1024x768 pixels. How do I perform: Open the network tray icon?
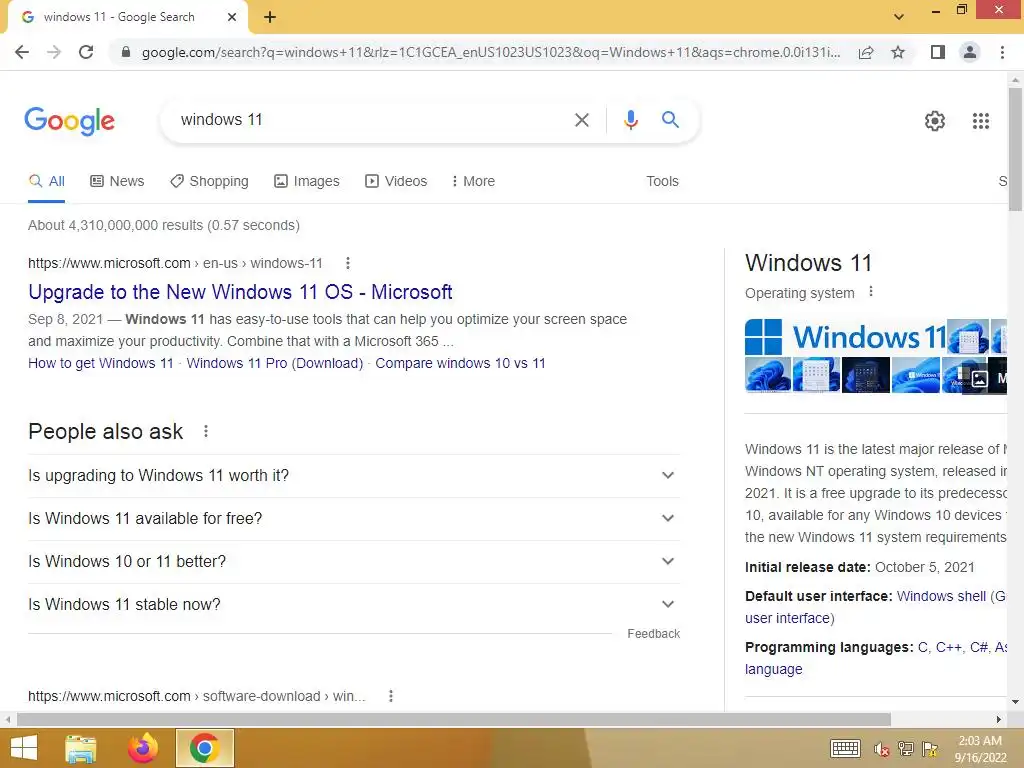906,749
